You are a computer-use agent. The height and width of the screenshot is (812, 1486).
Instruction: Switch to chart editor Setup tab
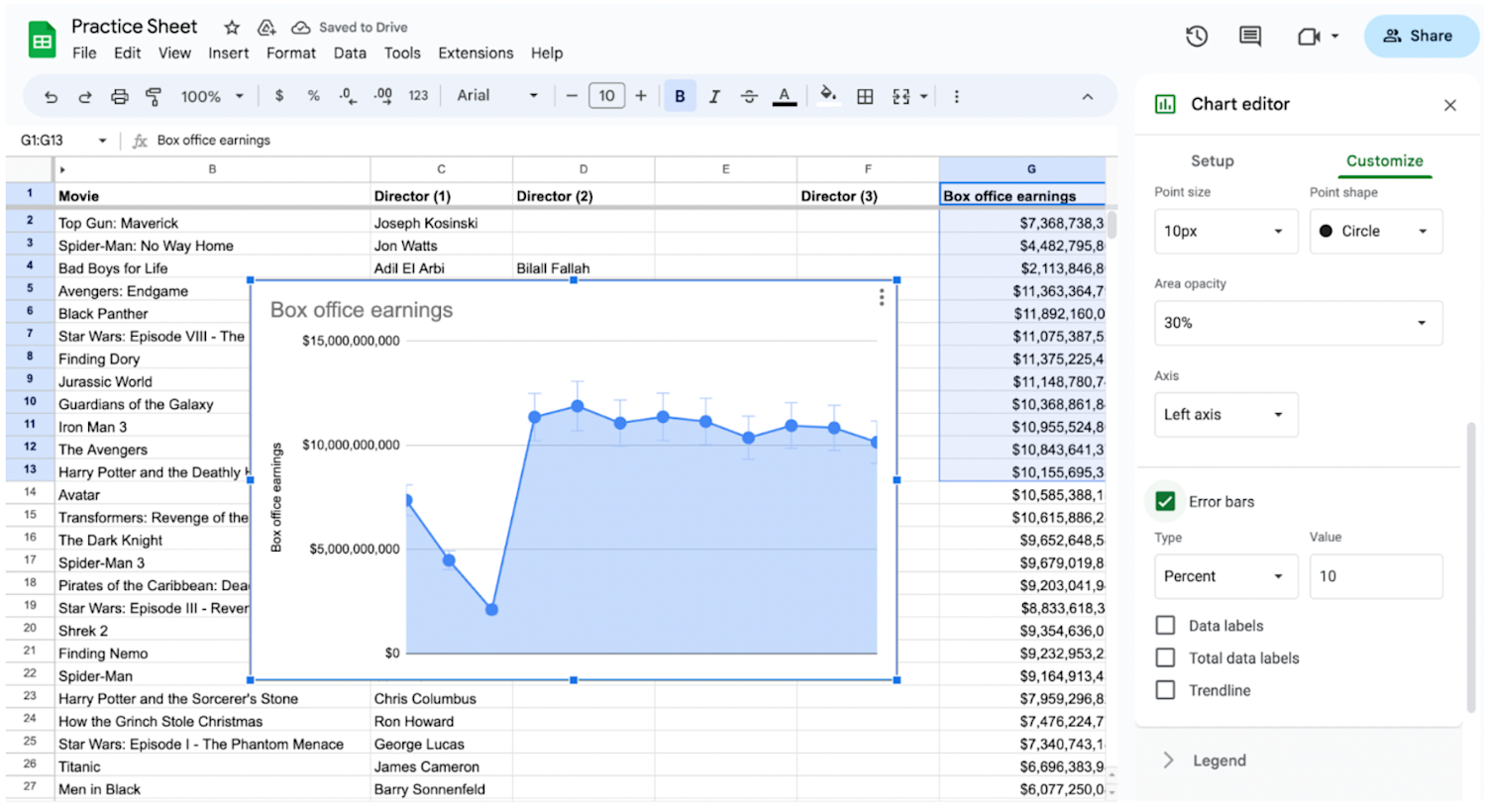[1212, 160]
